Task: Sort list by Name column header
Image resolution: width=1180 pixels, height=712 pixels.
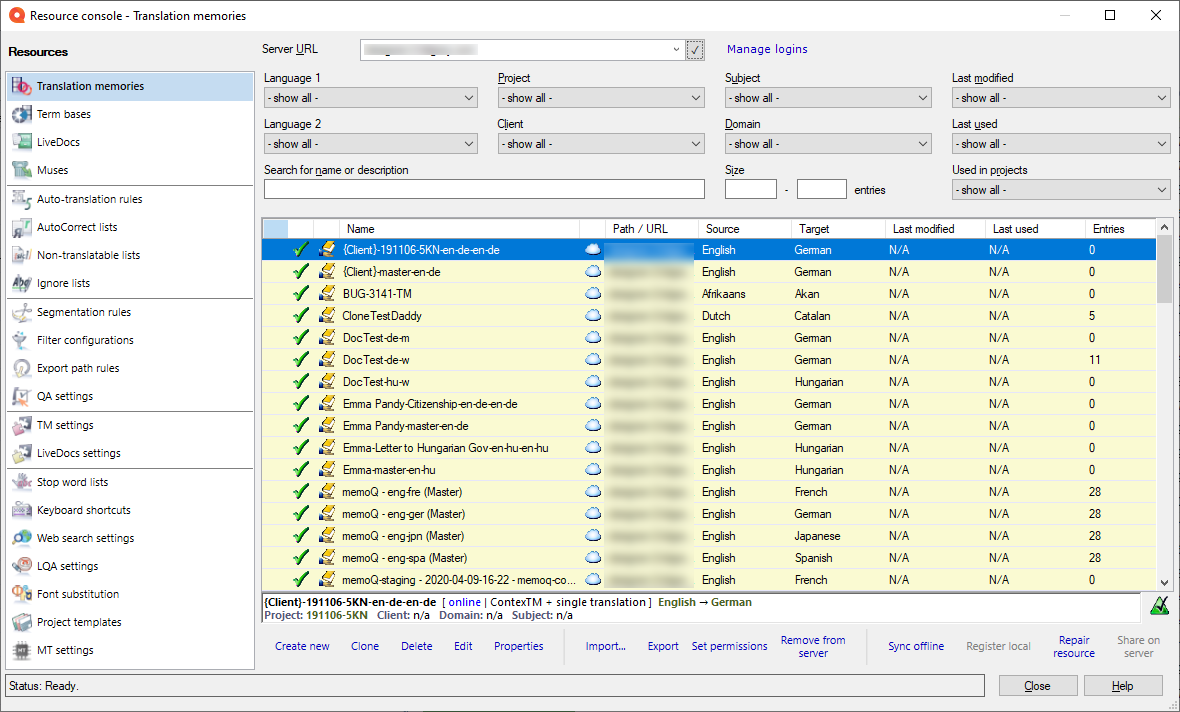Action: (459, 229)
